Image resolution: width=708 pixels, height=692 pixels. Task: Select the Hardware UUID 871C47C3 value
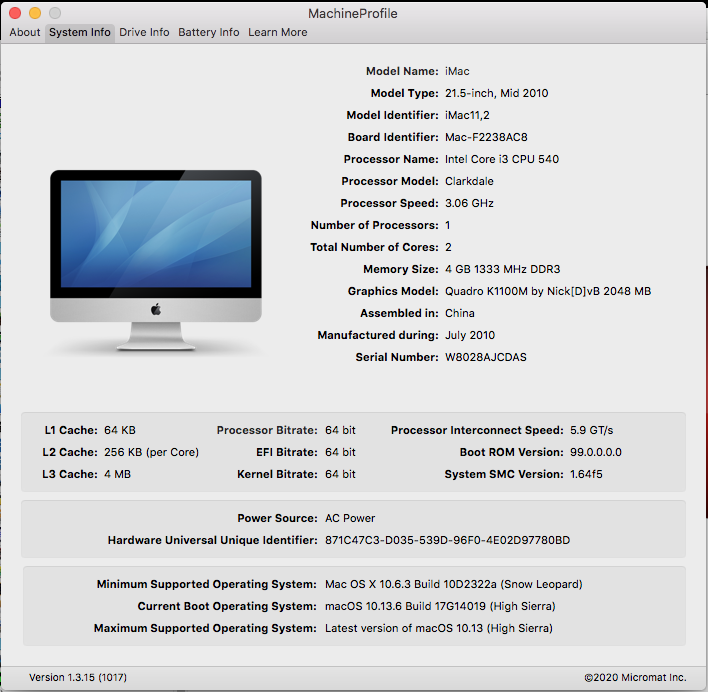pyautogui.click(x=447, y=540)
